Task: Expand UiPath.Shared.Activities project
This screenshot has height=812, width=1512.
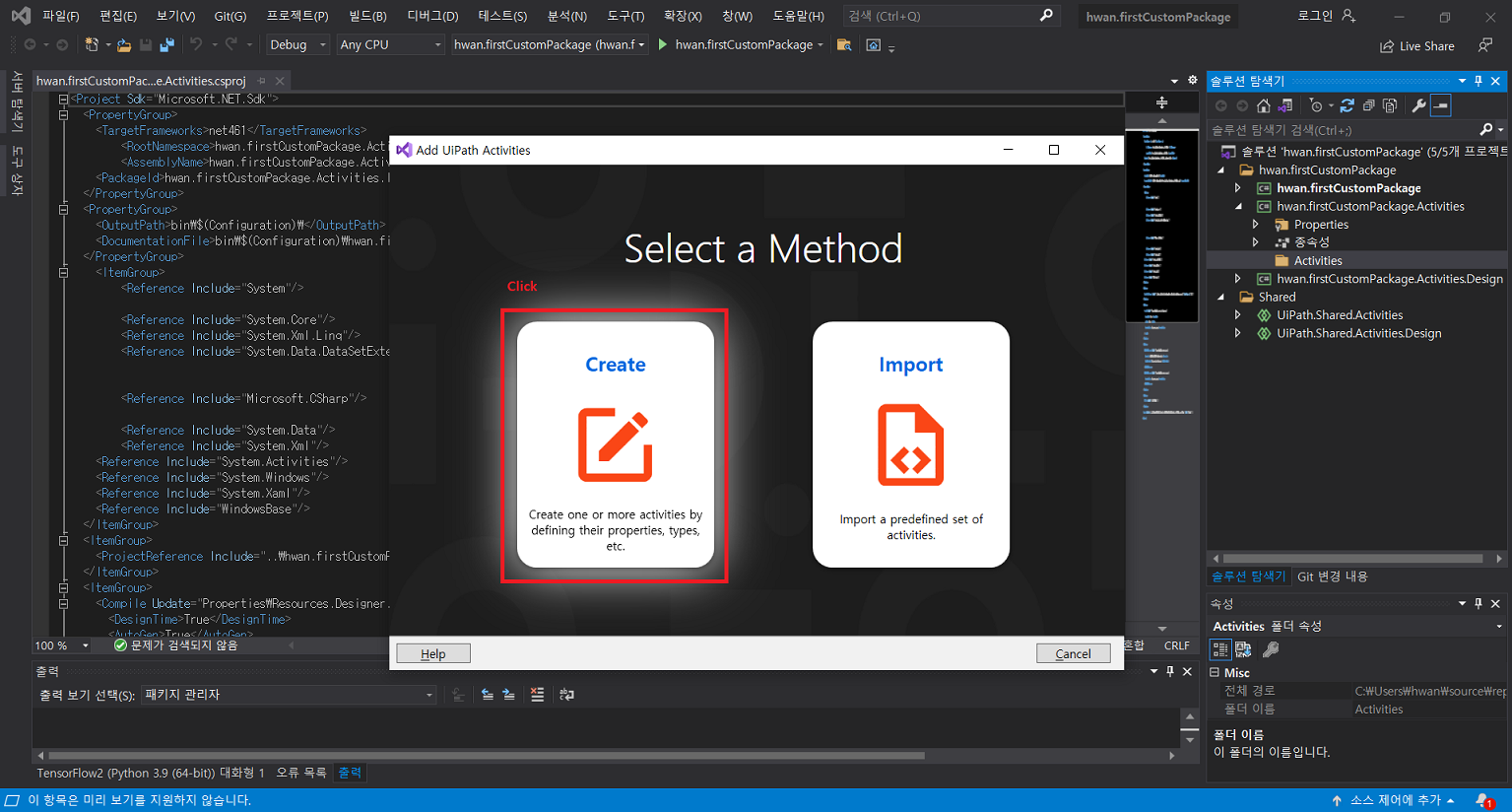Action: pyautogui.click(x=1238, y=315)
